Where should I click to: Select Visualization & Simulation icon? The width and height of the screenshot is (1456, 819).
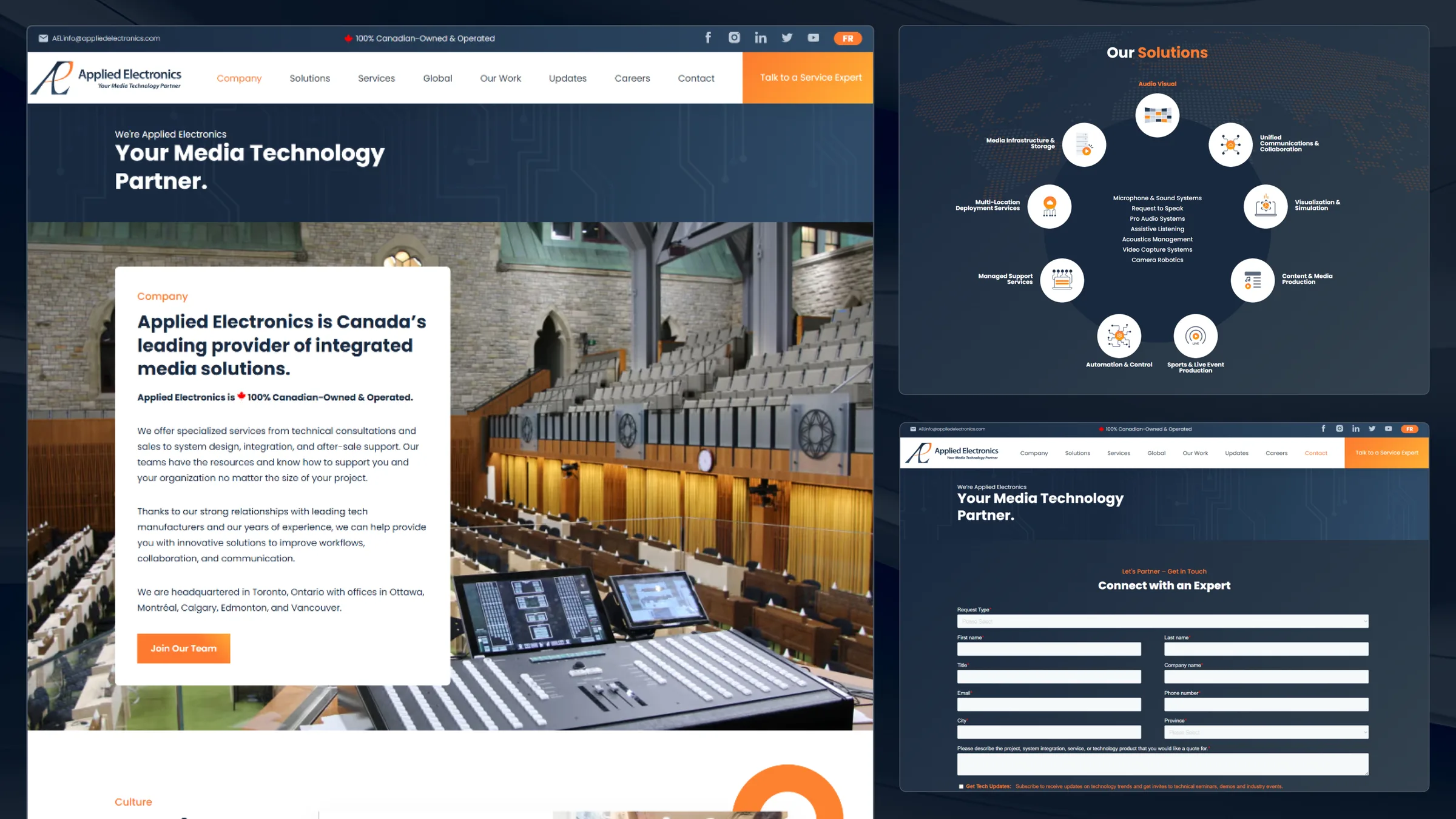pos(1266,206)
